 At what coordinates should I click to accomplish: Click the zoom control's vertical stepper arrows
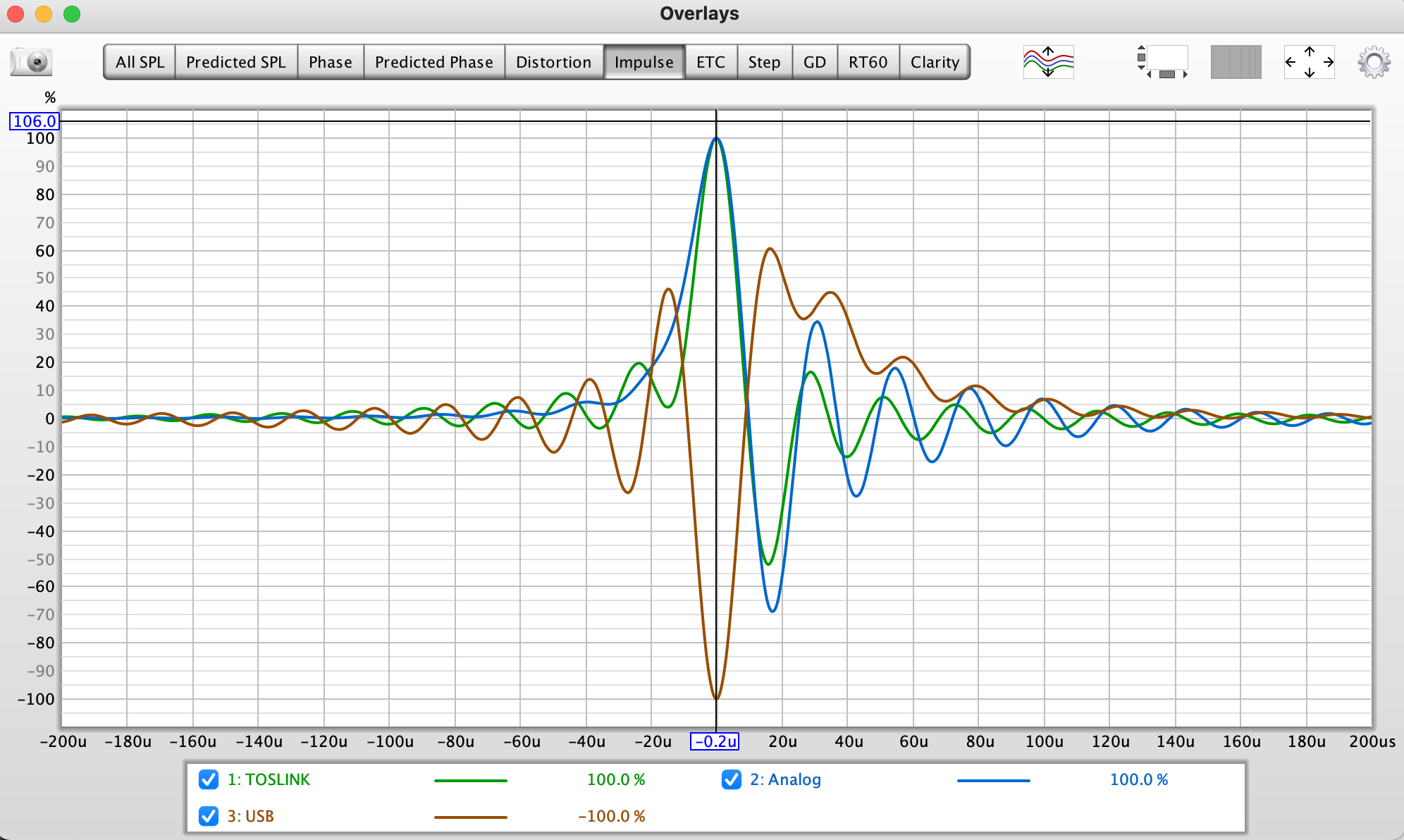(1141, 57)
